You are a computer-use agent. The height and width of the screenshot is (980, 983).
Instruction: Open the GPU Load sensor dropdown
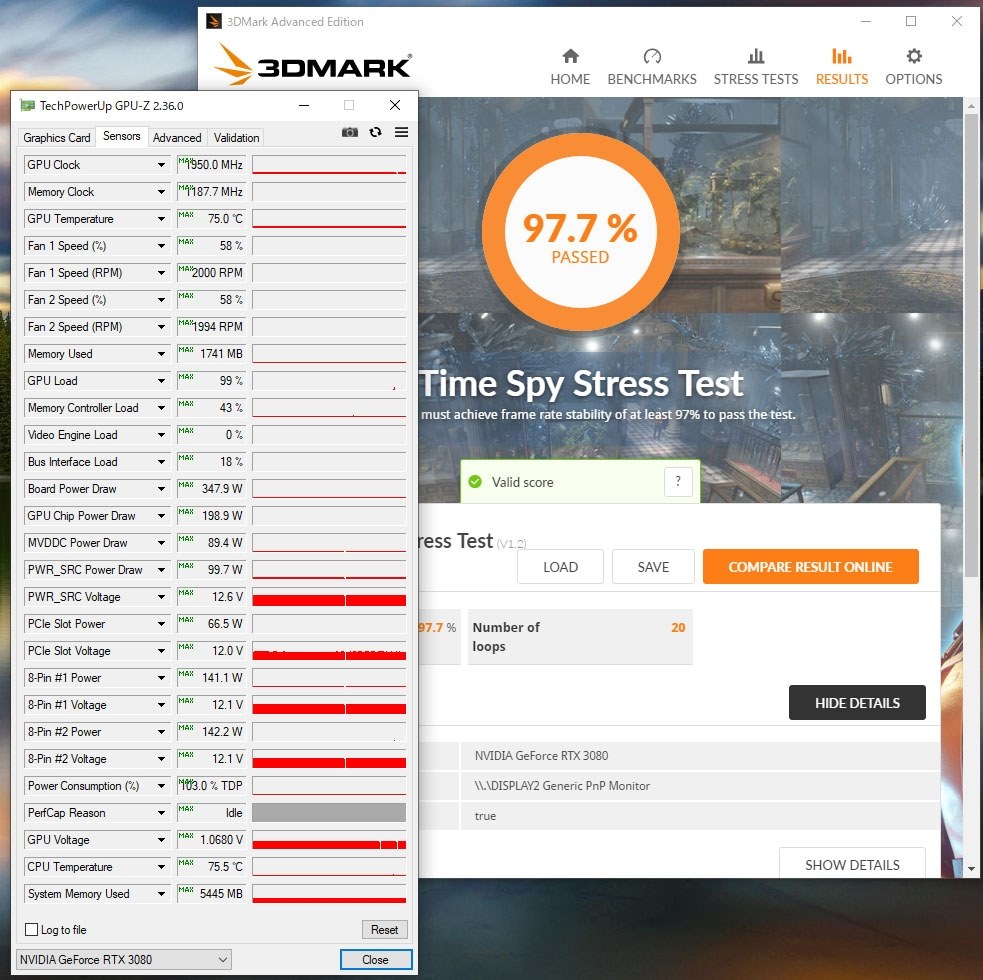coord(161,381)
